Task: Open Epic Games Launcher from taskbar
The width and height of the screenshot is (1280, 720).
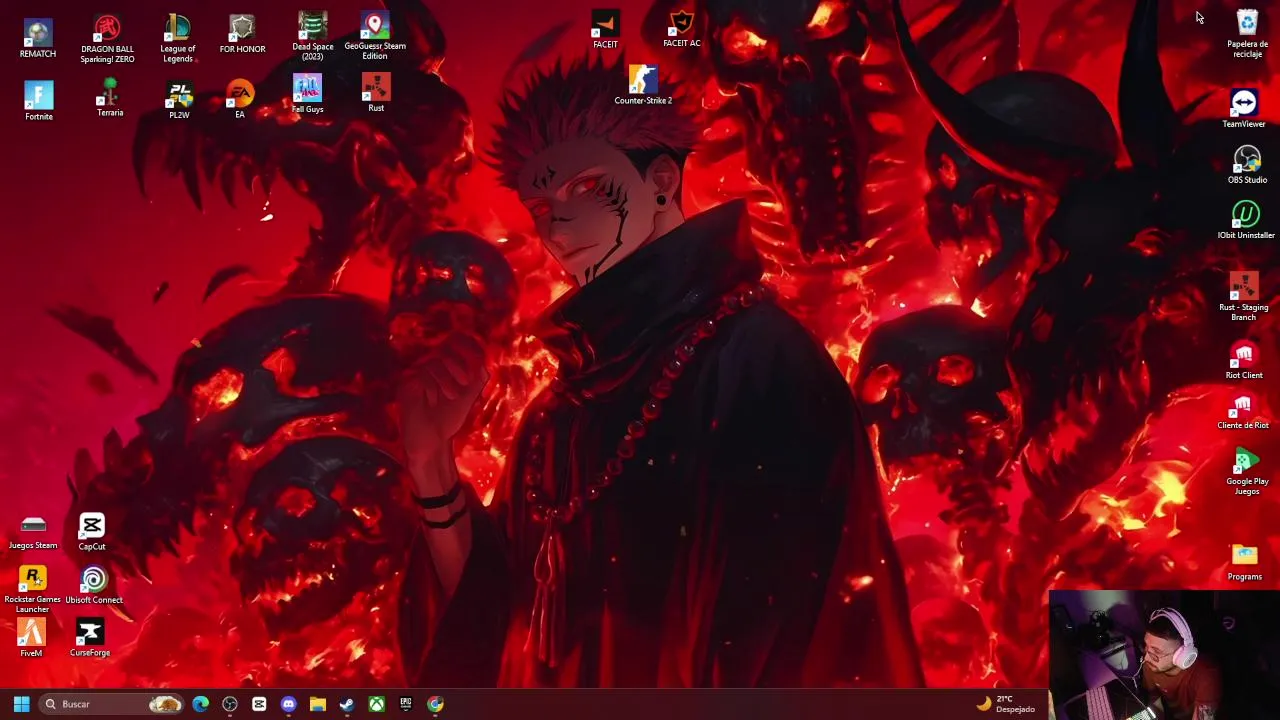Action: 406,704
